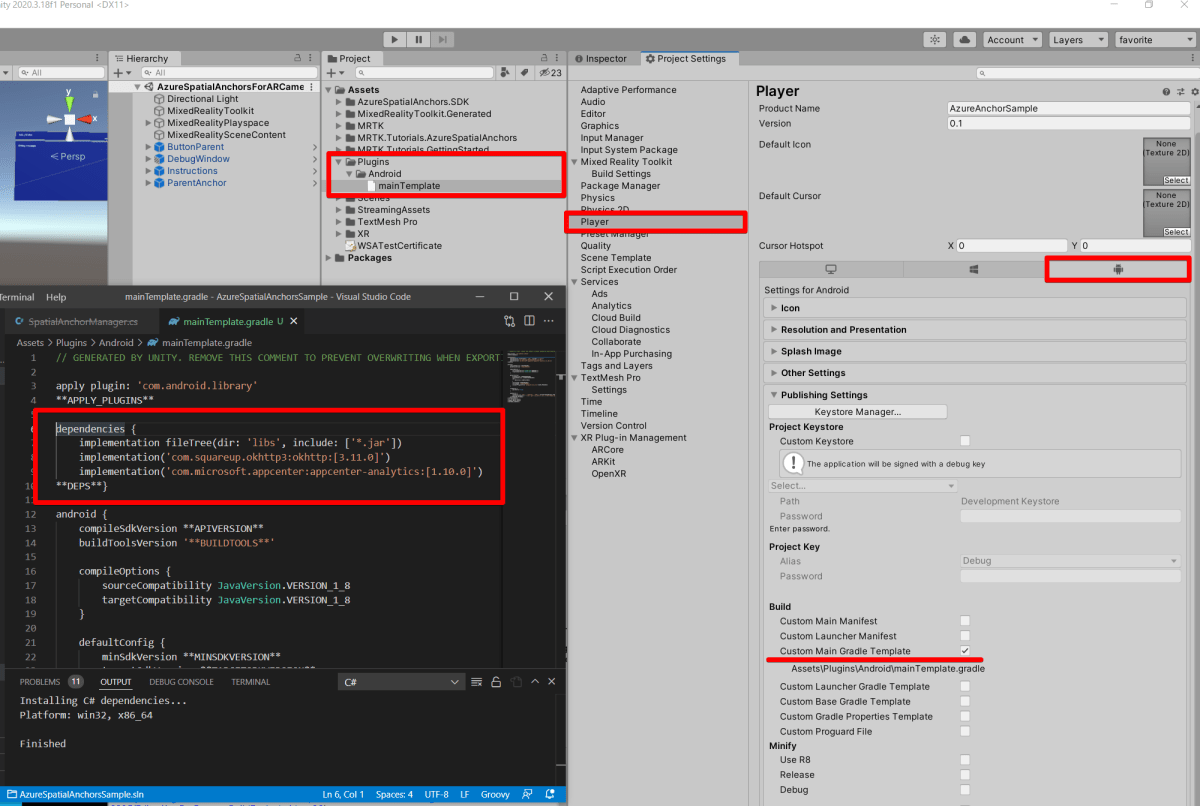The width and height of the screenshot is (1200, 806).
Task: Toggle hidden packages visibility count icon
Action: pos(550,73)
